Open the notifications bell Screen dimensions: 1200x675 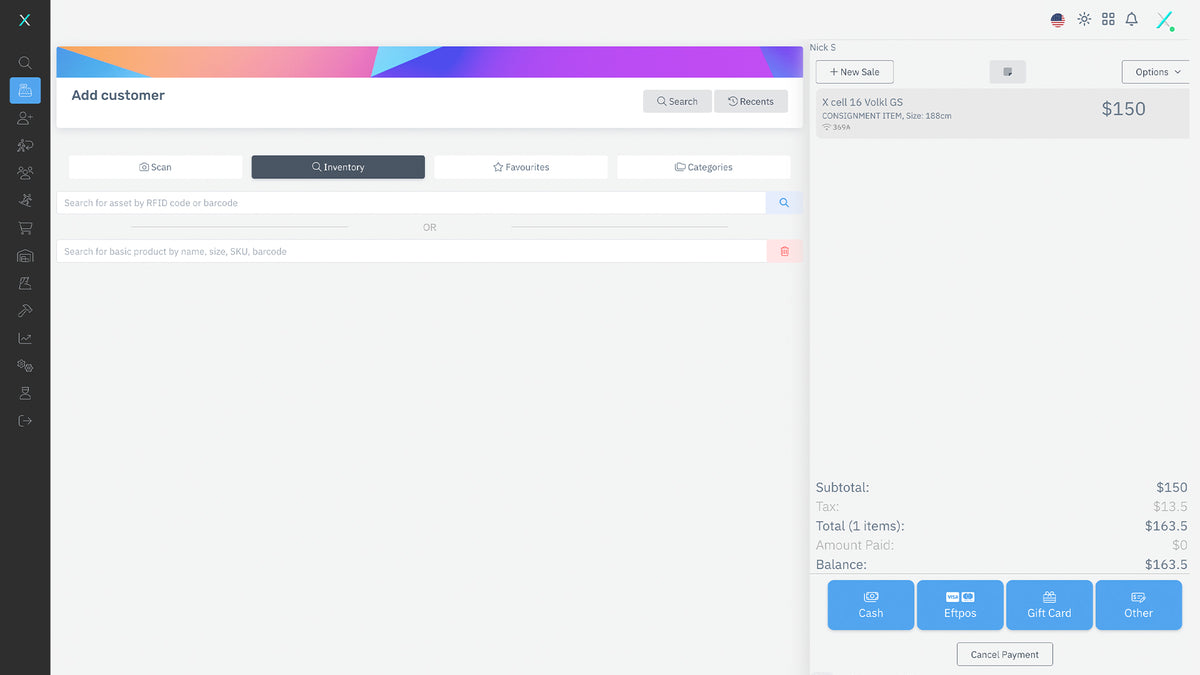pyautogui.click(x=1132, y=19)
